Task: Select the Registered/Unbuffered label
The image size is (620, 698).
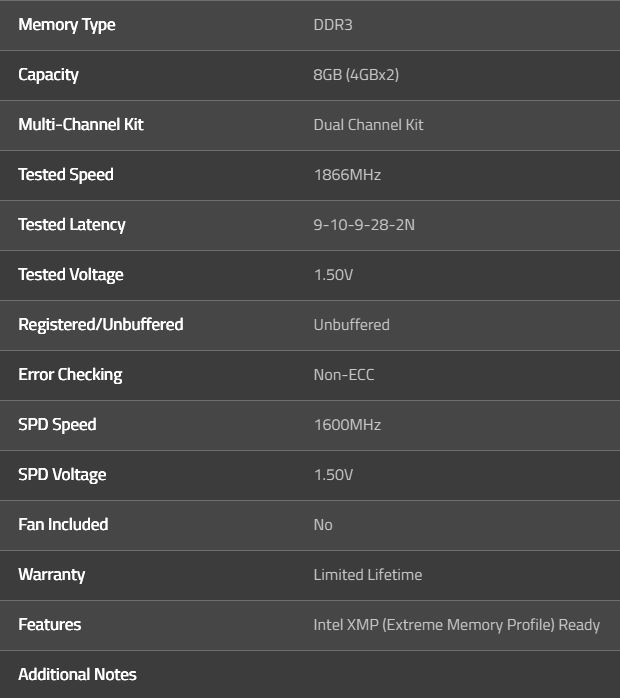Action: [100, 325]
